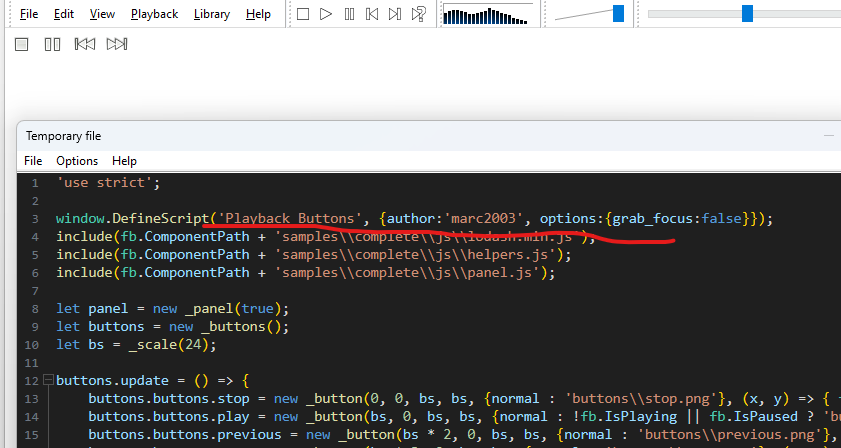Screen dimensions: 841x448
Task: Click the Random playback icon with question mark
Action: 419,14
